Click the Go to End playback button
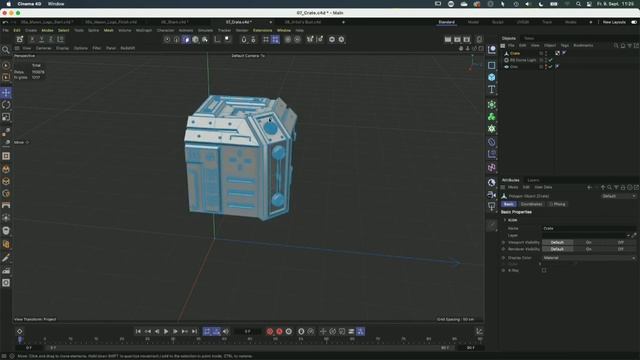This screenshot has height=360, width=640. click(x=195, y=331)
